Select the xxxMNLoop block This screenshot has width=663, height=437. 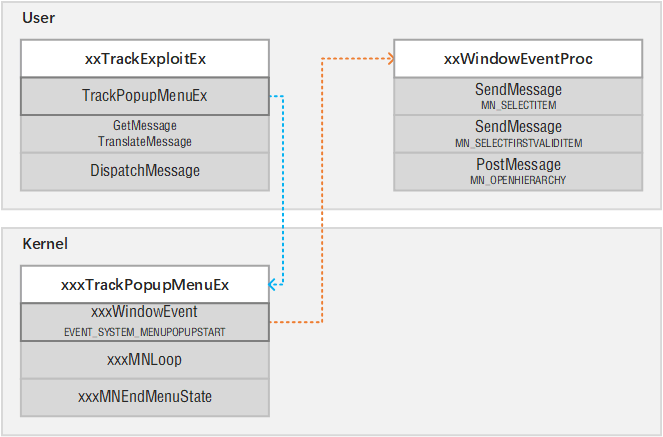pyautogui.click(x=145, y=359)
